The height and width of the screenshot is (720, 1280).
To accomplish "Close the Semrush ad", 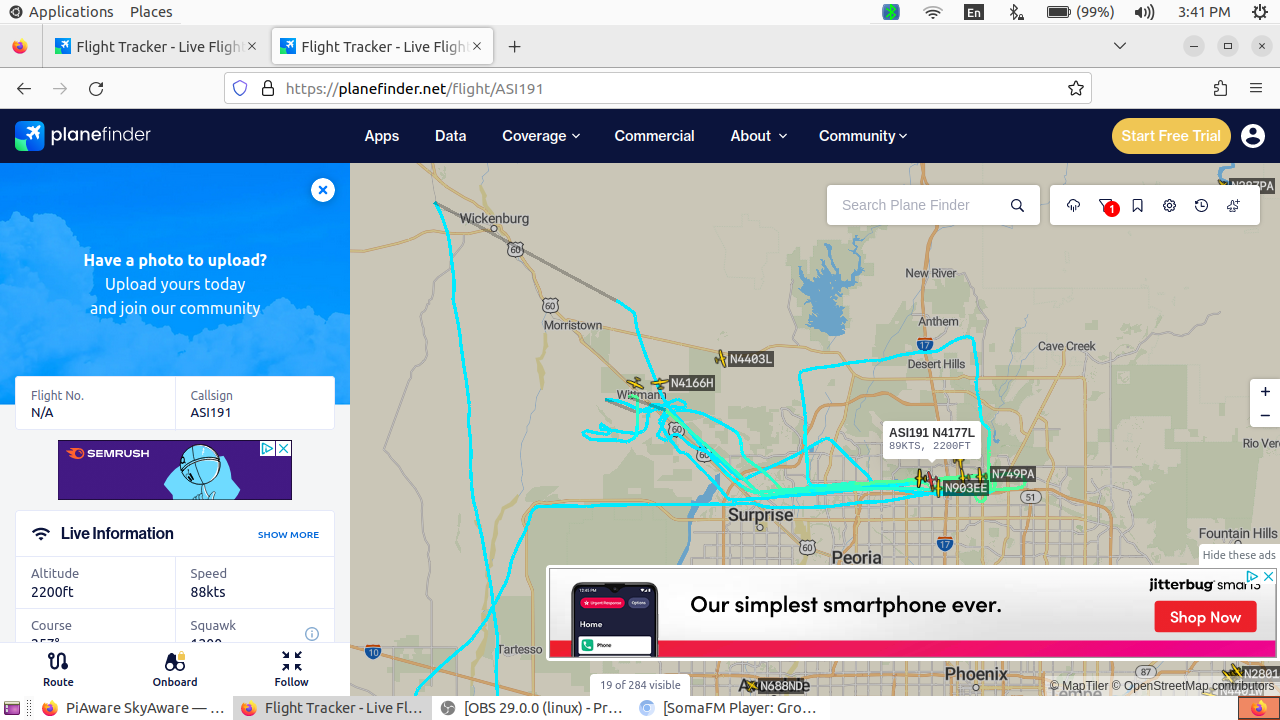I will click(283, 449).
